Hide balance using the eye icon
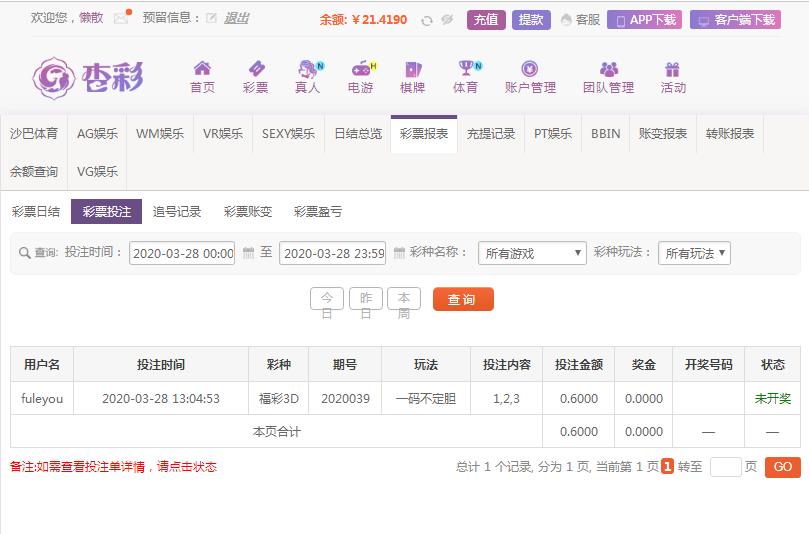 pyautogui.click(x=447, y=20)
